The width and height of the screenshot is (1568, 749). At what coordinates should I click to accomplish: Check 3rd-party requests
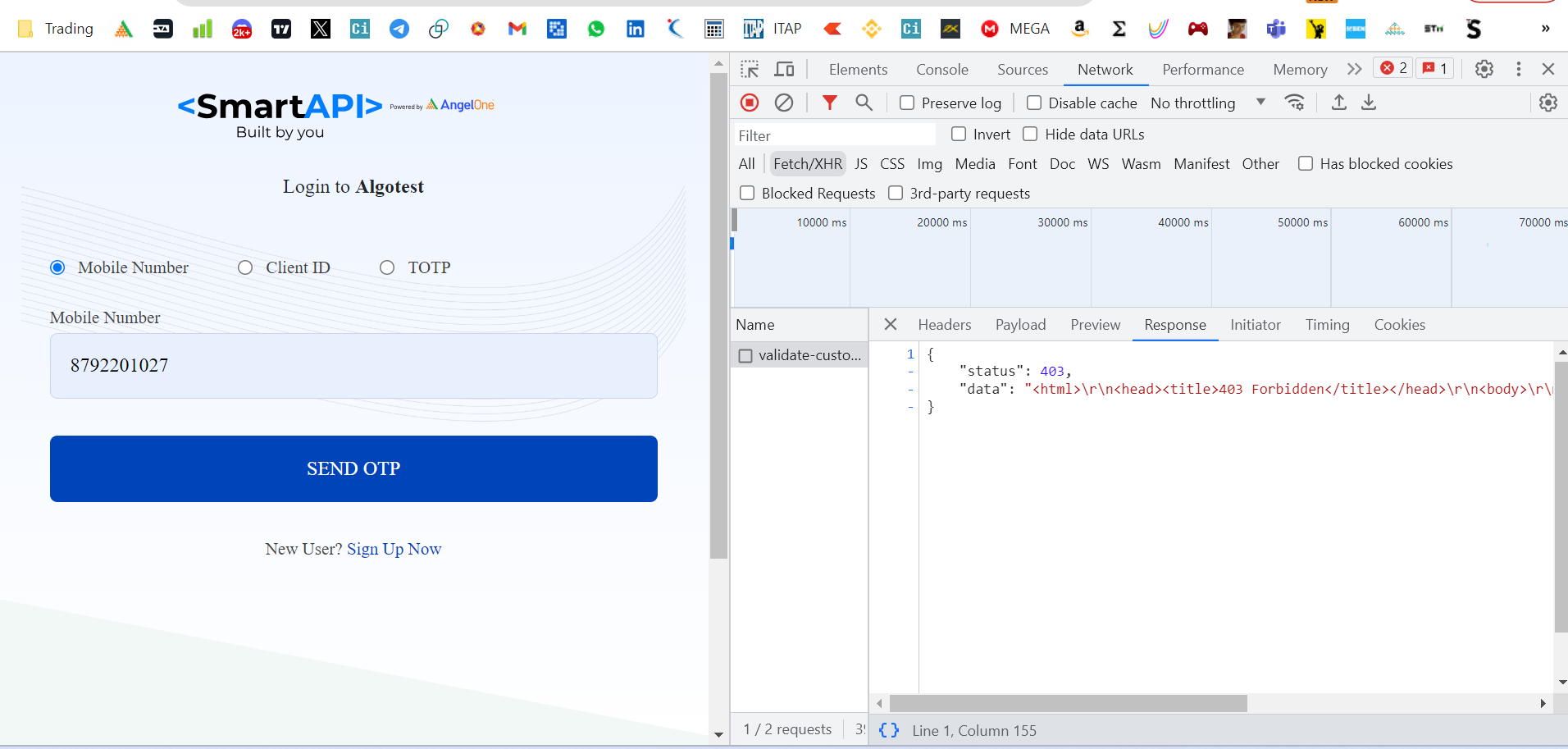(896, 193)
